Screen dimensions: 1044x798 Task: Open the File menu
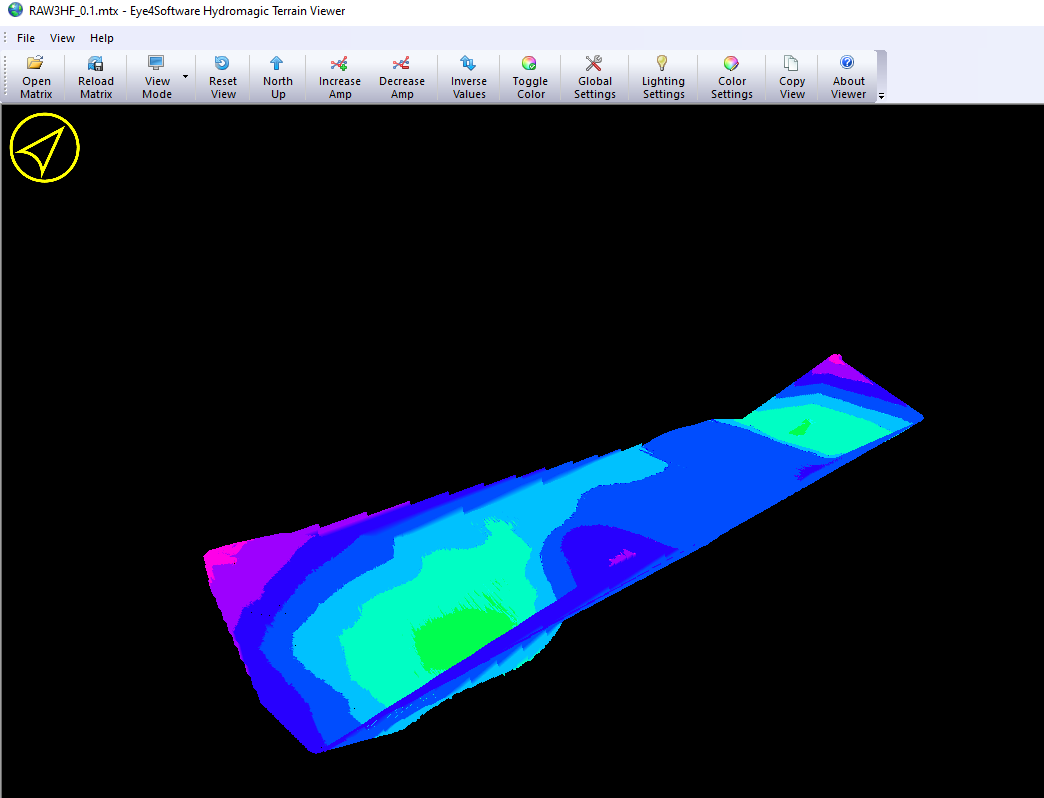click(26, 38)
